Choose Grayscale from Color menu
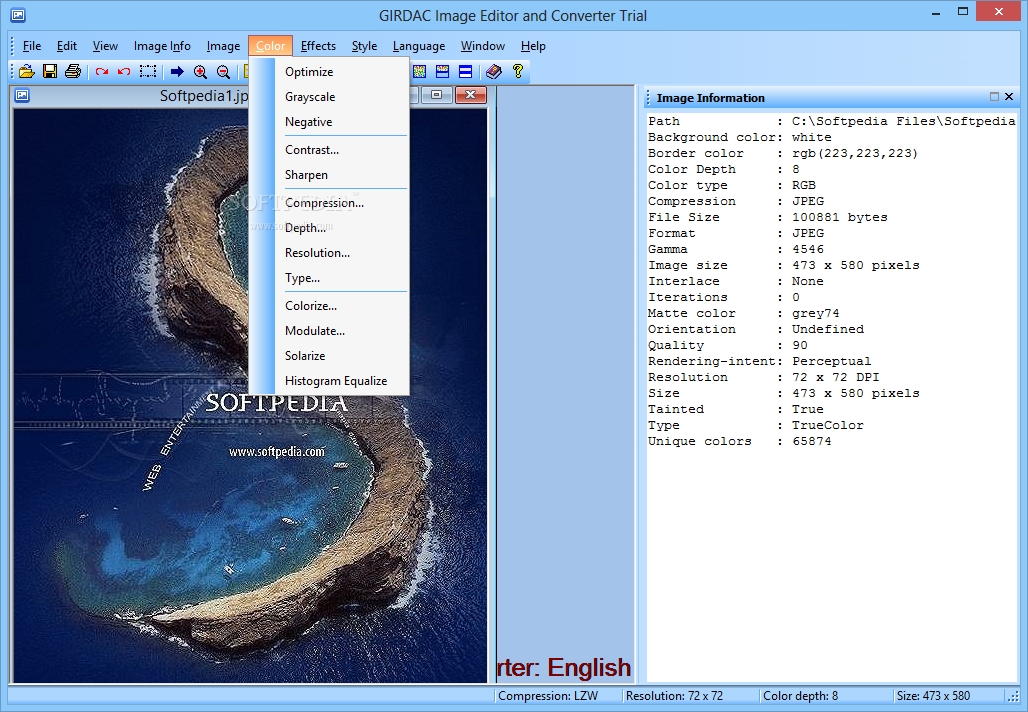This screenshot has height=712, width=1028. [x=329, y=97]
